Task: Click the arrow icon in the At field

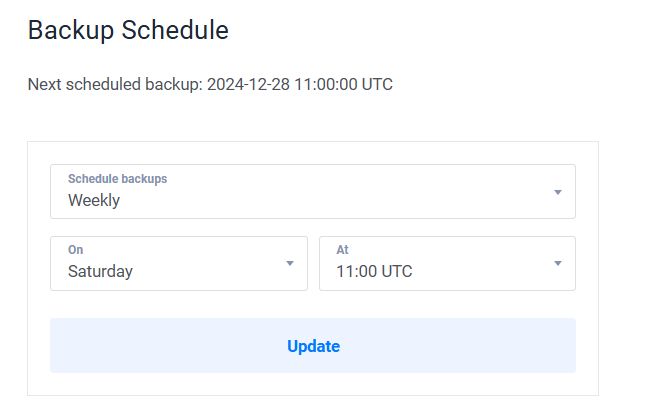Action: point(558,263)
